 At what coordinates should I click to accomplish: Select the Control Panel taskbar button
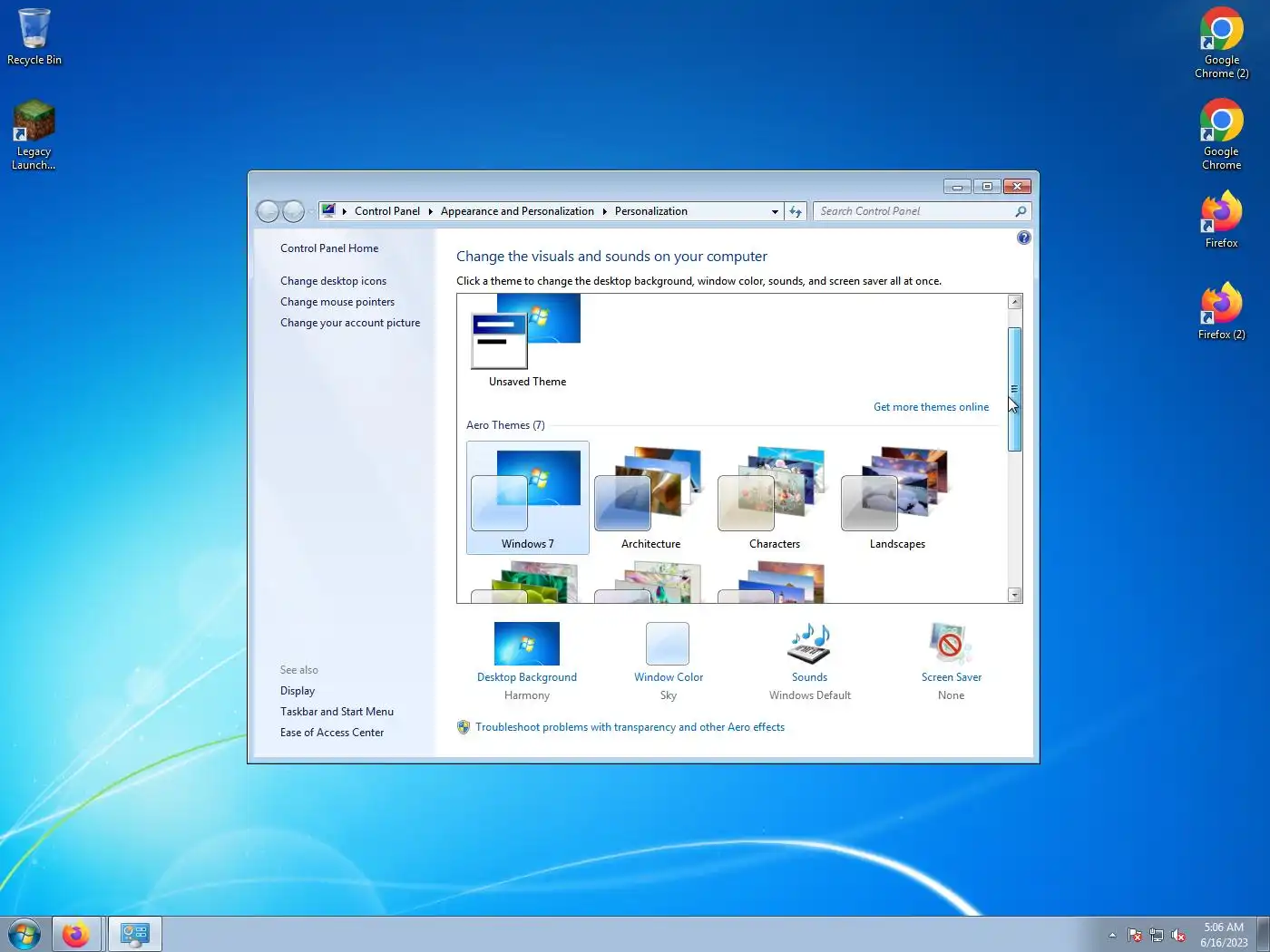[135, 934]
